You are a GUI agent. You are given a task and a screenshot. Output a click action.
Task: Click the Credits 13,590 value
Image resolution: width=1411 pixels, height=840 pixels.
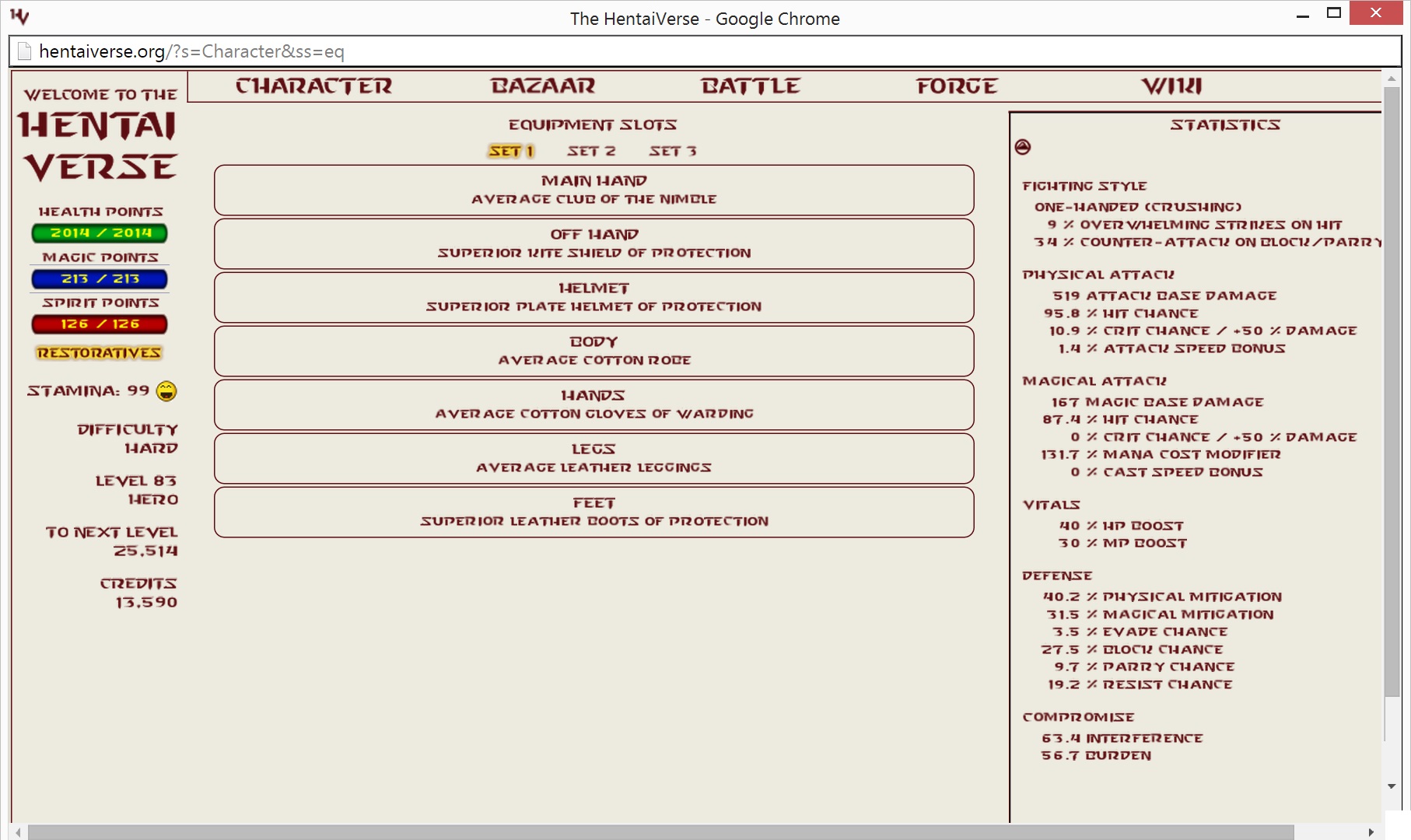click(x=146, y=602)
